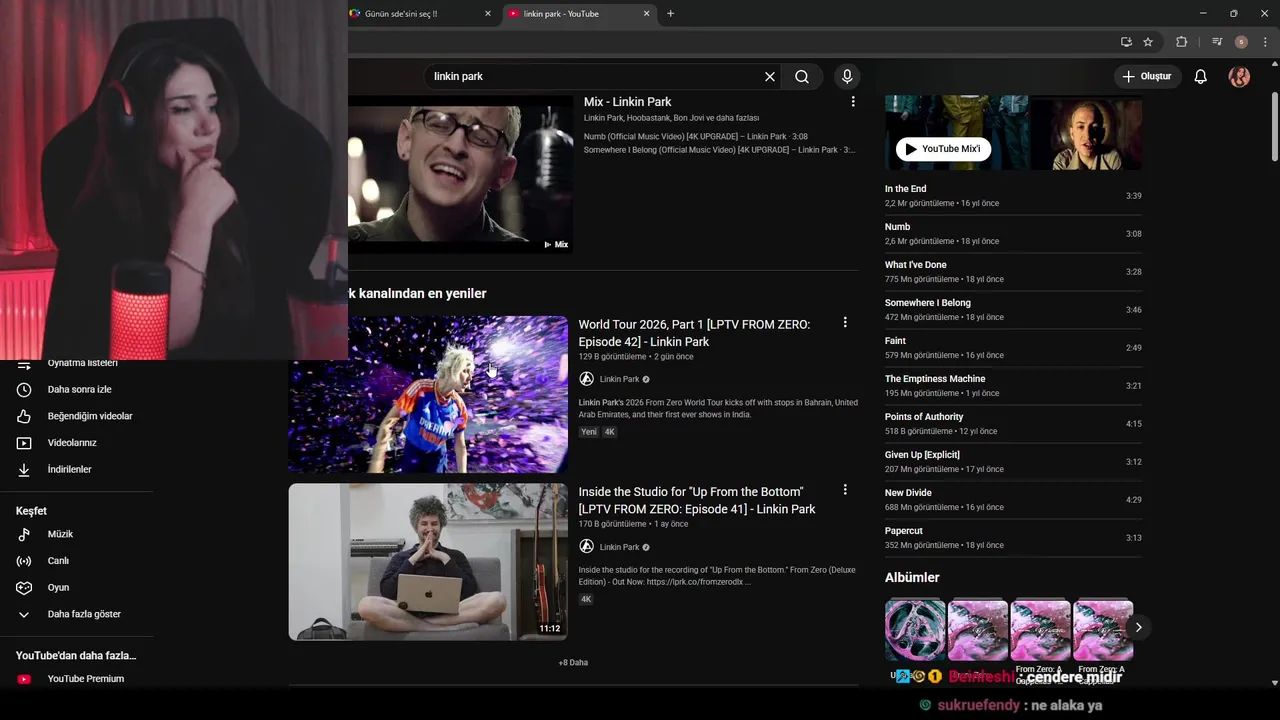Play What I've Done from list
The width and height of the screenshot is (1280, 720).
click(1013, 272)
